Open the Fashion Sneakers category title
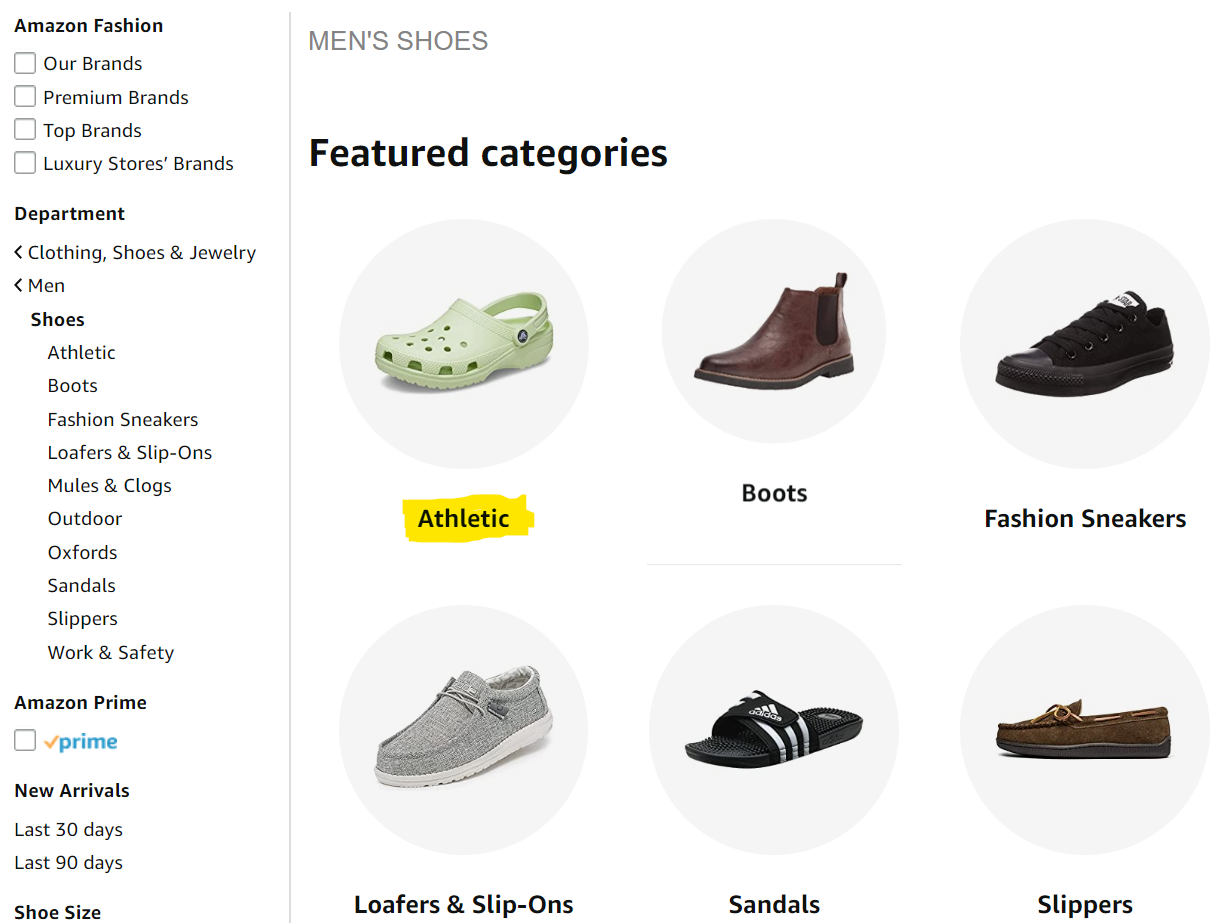Image resolution: width=1232 pixels, height=923 pixels. tap(1085, 519)
